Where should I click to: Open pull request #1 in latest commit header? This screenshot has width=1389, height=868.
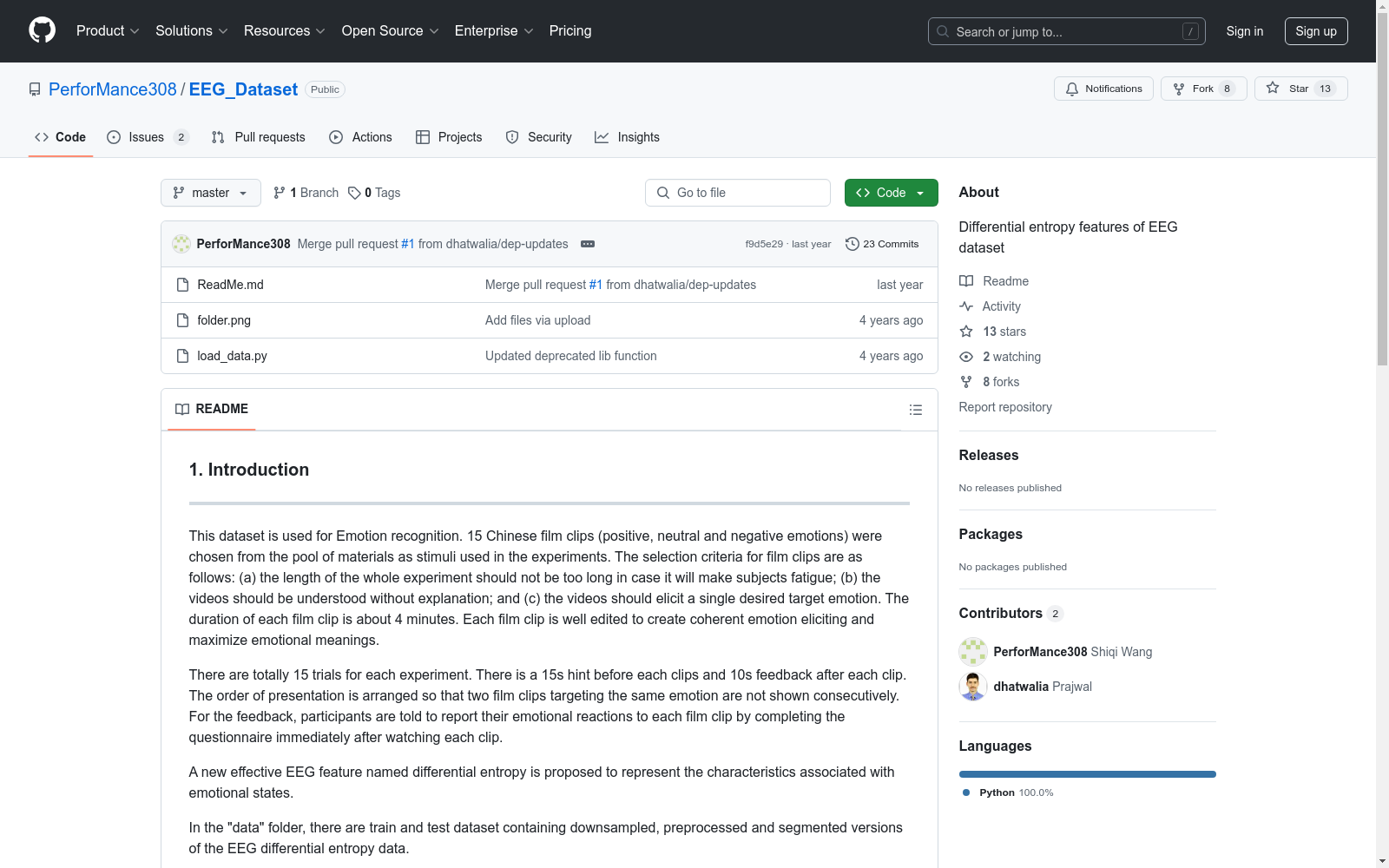coord(408,244)
